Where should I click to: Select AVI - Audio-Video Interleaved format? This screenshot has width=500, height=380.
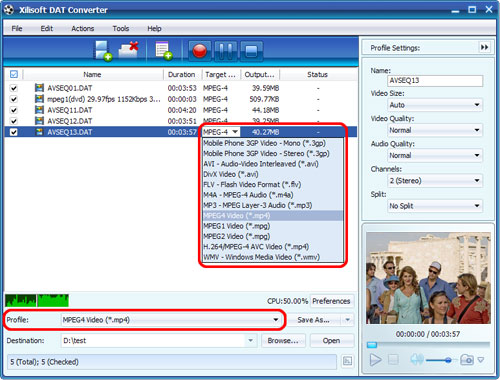point(273,164)
